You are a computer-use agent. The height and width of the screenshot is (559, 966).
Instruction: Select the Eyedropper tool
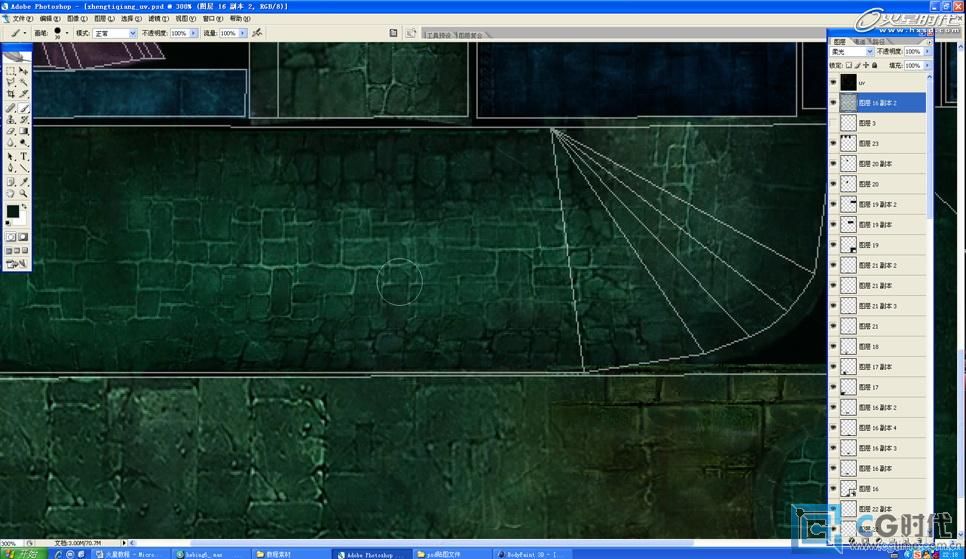[x=23, y=182]
